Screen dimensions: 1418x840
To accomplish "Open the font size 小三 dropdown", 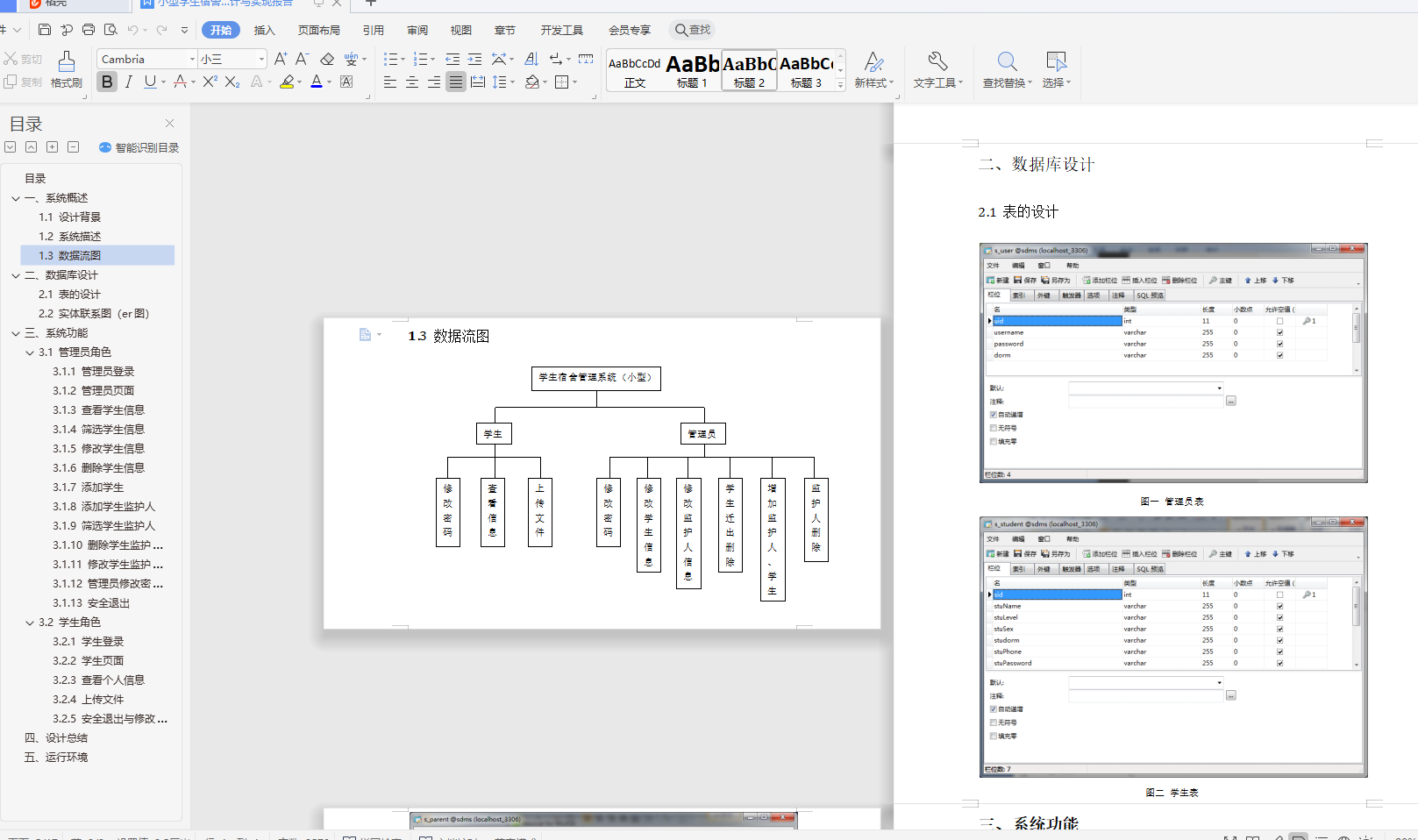I will point(261,59).
